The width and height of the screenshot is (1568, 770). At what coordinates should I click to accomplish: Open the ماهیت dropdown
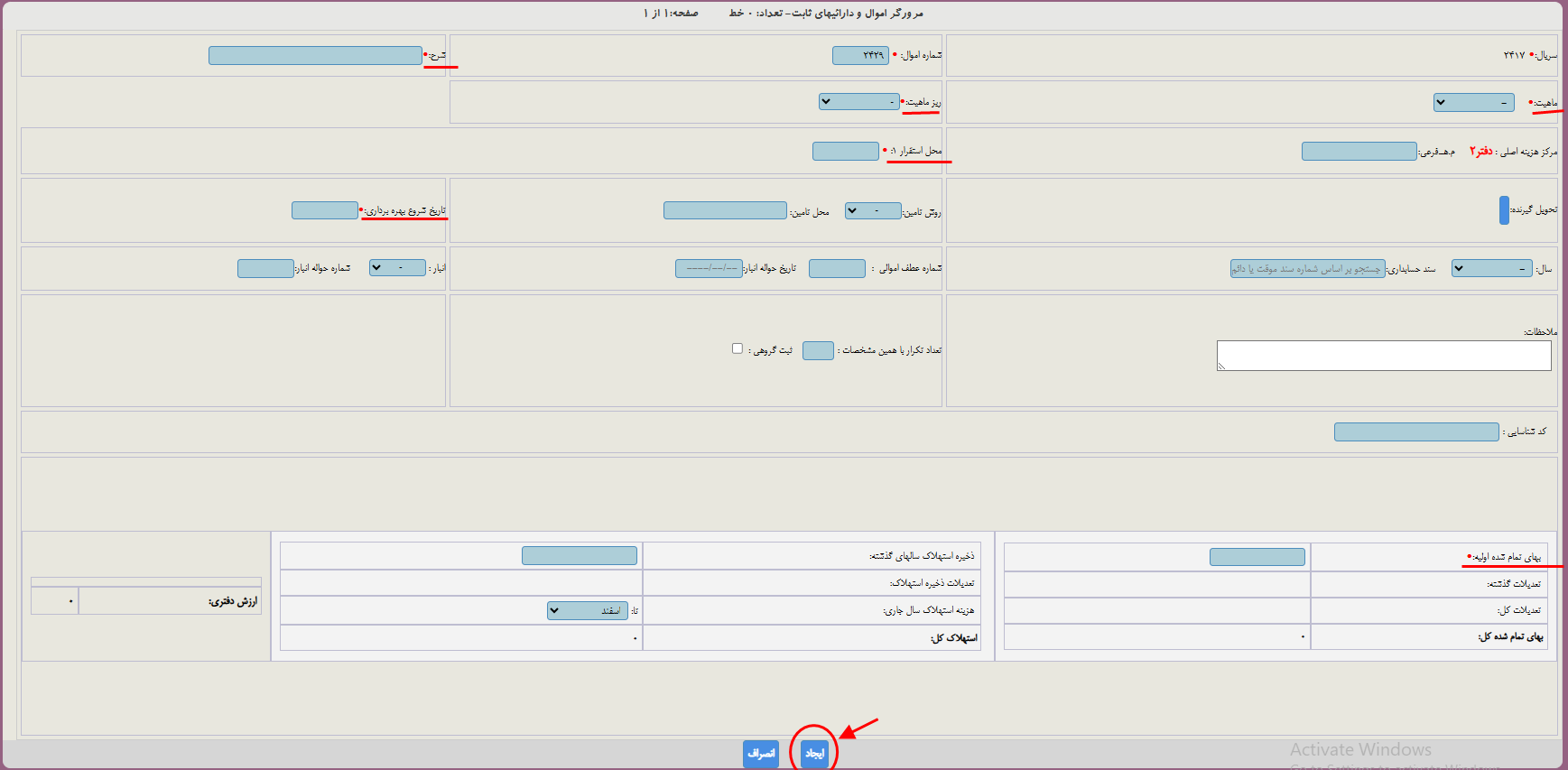click(1473, 103)
